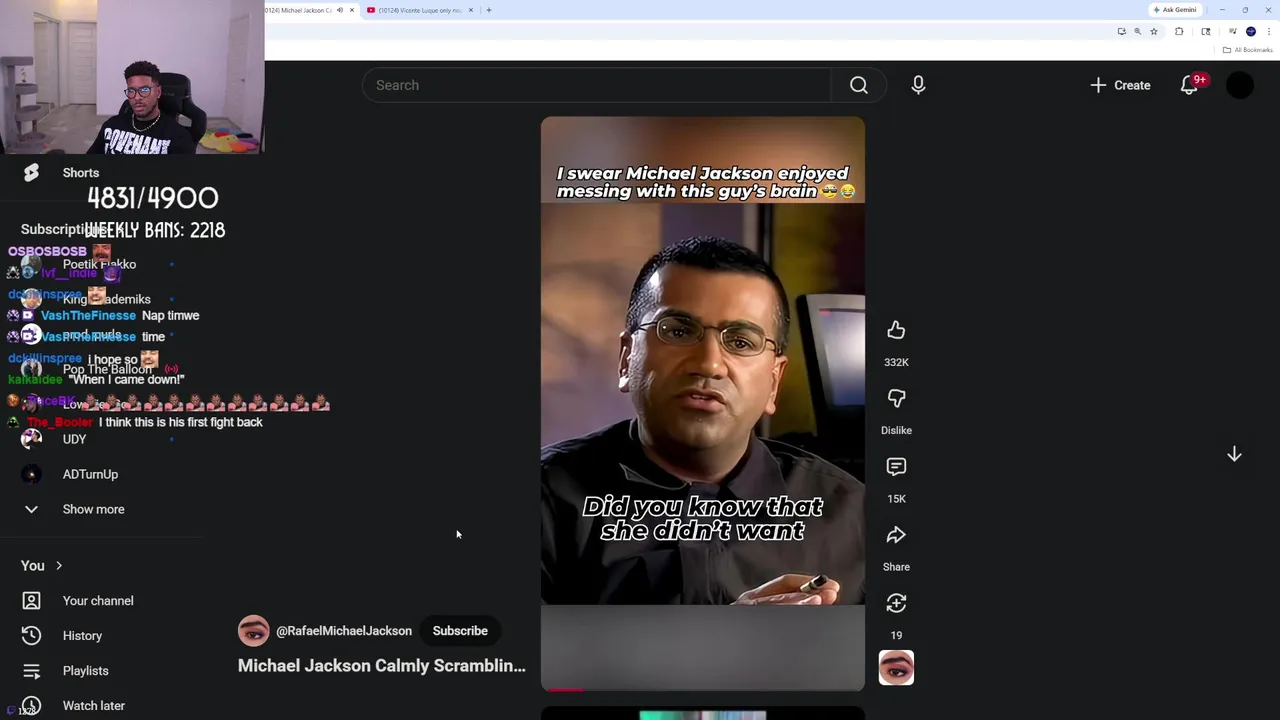Expand subscriptions with Show more
Viewport: 1280px width, 720px height.
pyautogui.click(x=94, y=509)
